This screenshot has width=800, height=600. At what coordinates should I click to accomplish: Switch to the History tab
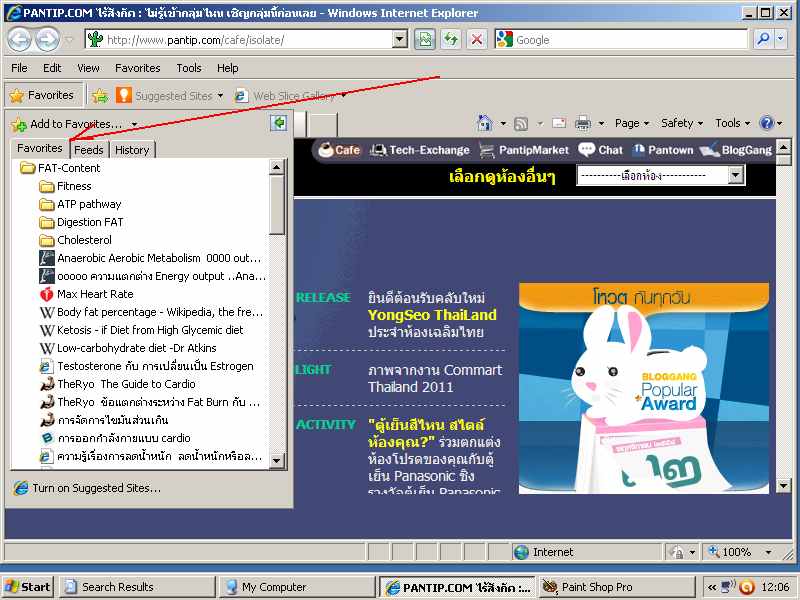click(x=132, y=149)
